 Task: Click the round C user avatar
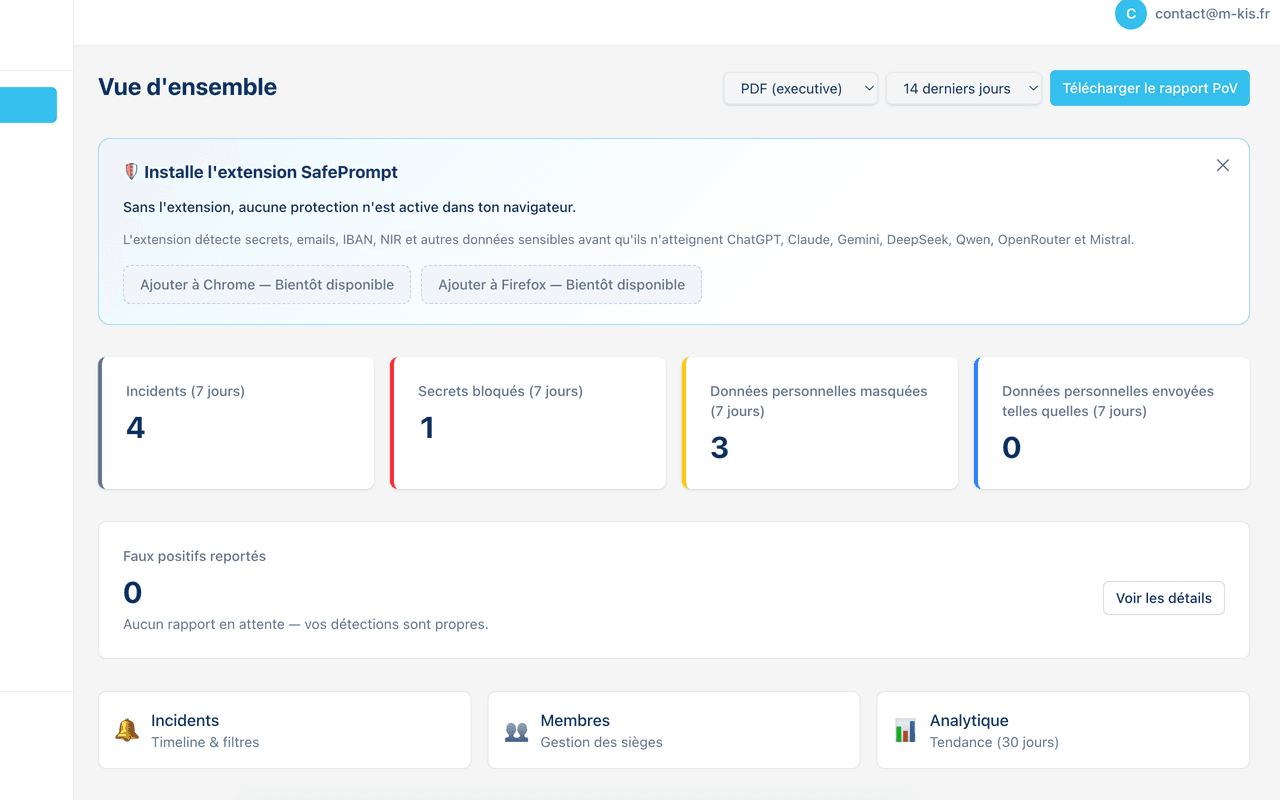(1130, 14)
